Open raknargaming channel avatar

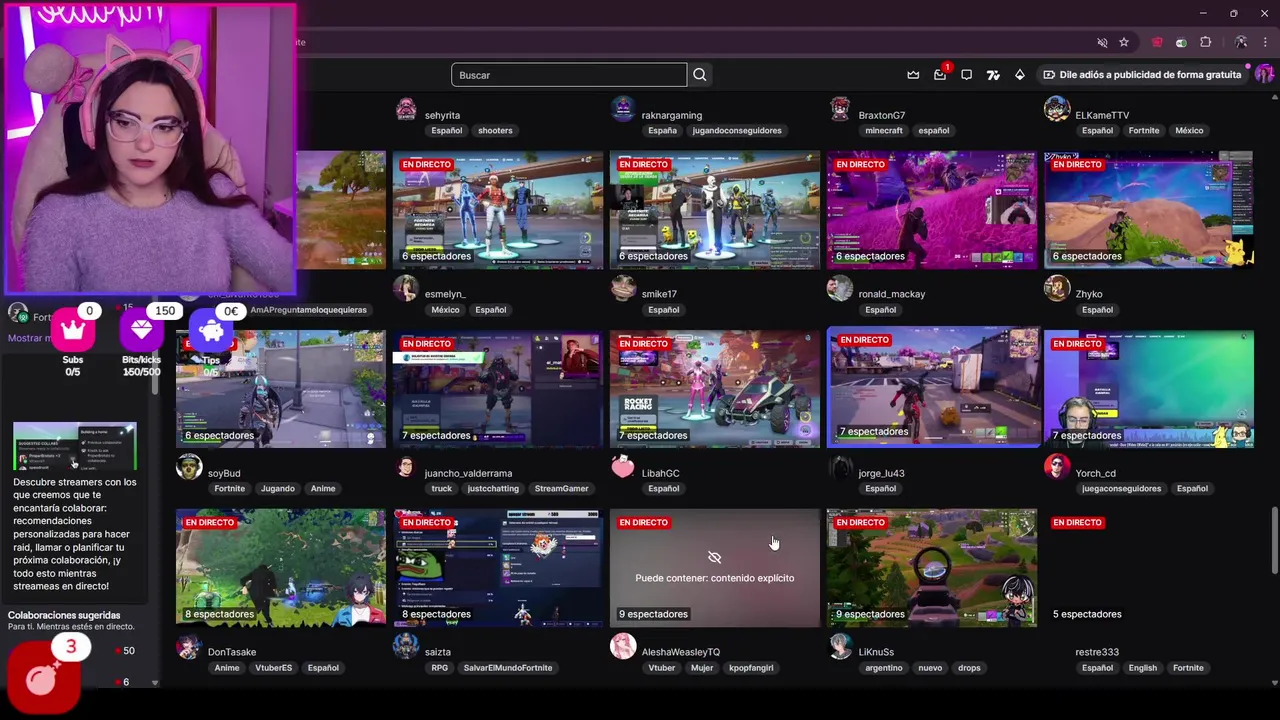623,109
